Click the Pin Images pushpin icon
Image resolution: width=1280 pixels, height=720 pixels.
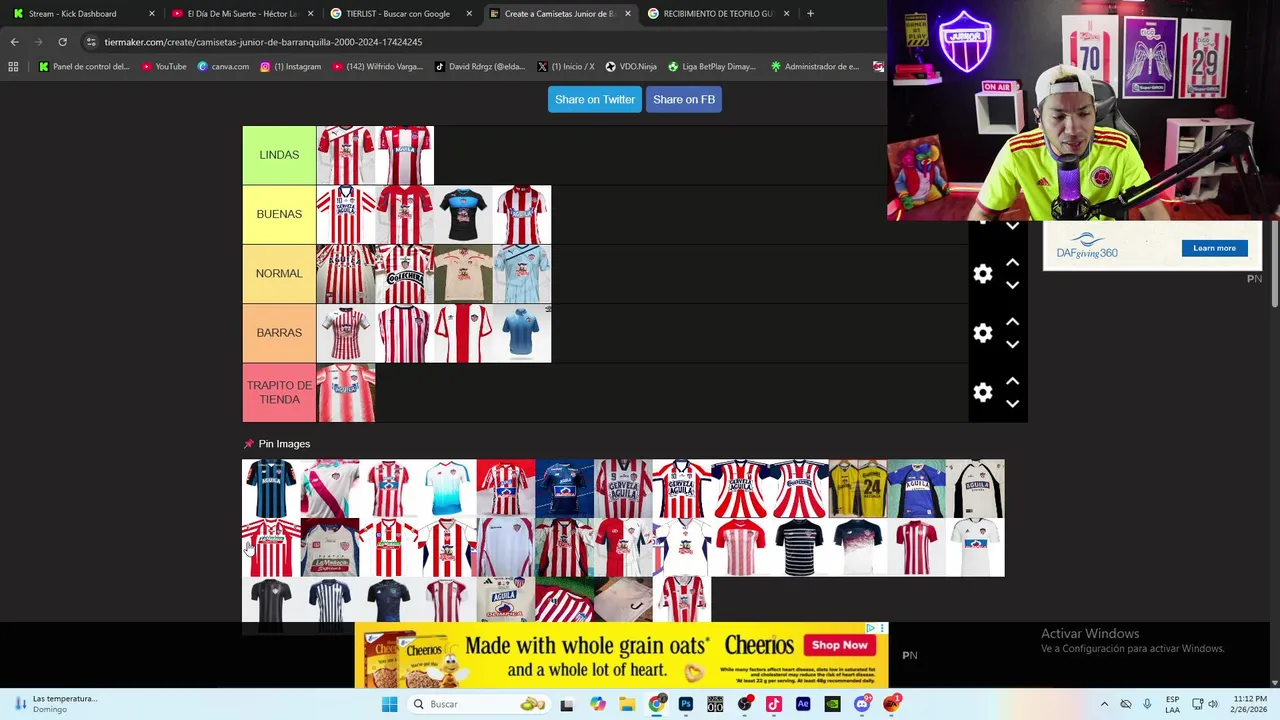[249, 444]
